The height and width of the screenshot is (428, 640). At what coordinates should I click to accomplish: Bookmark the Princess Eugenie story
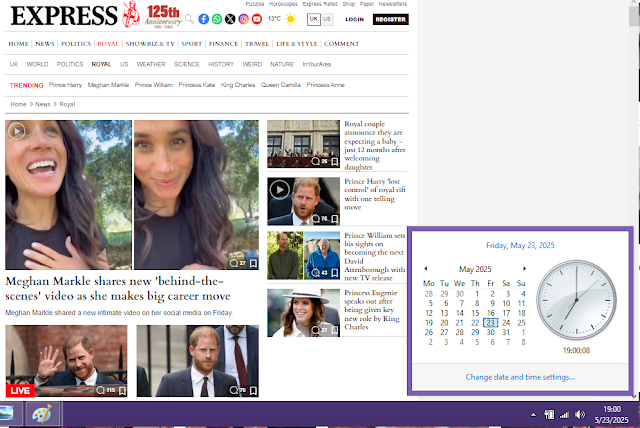(x=335, y=330)
